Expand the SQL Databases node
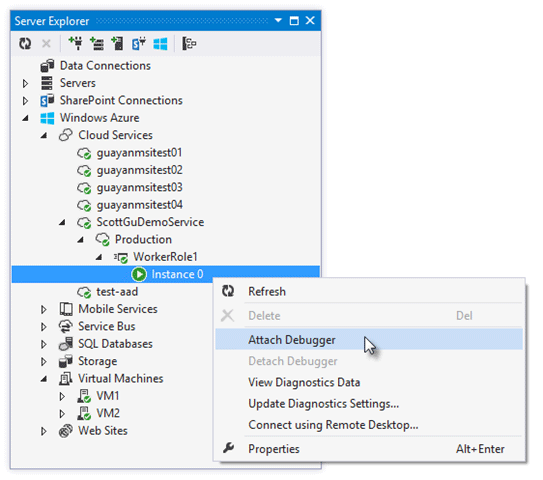543x480 pixels. click(x=44, y=344)
